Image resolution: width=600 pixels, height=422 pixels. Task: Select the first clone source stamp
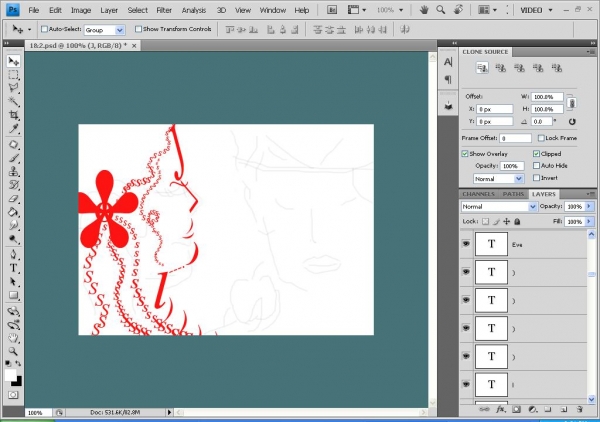click(x=482, y=68)
